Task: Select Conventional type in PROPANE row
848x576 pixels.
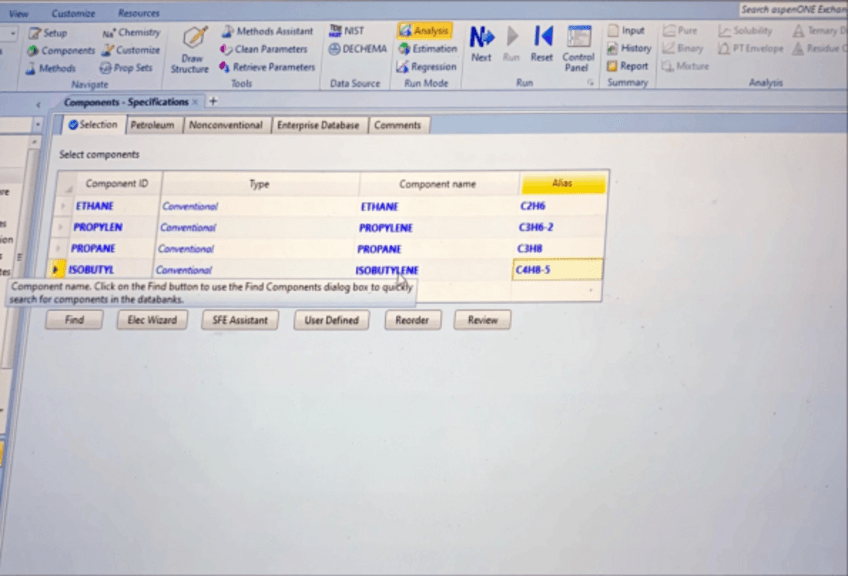Action: click(255, 249)
